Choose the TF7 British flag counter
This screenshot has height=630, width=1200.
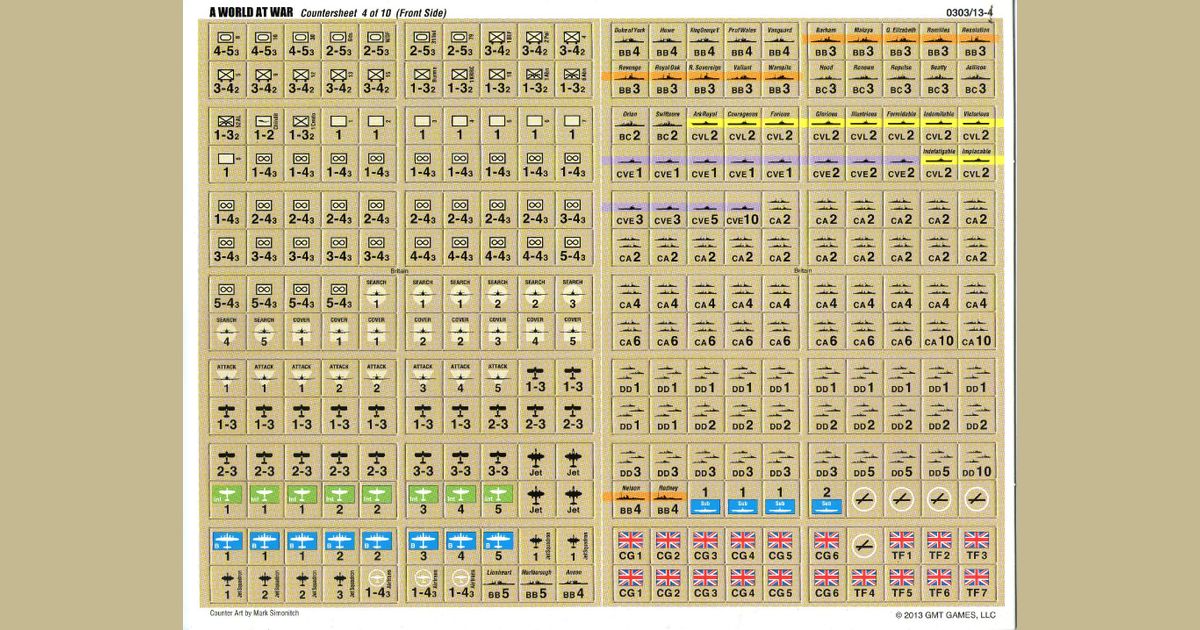pyautogui.click(x=976, y=583)
